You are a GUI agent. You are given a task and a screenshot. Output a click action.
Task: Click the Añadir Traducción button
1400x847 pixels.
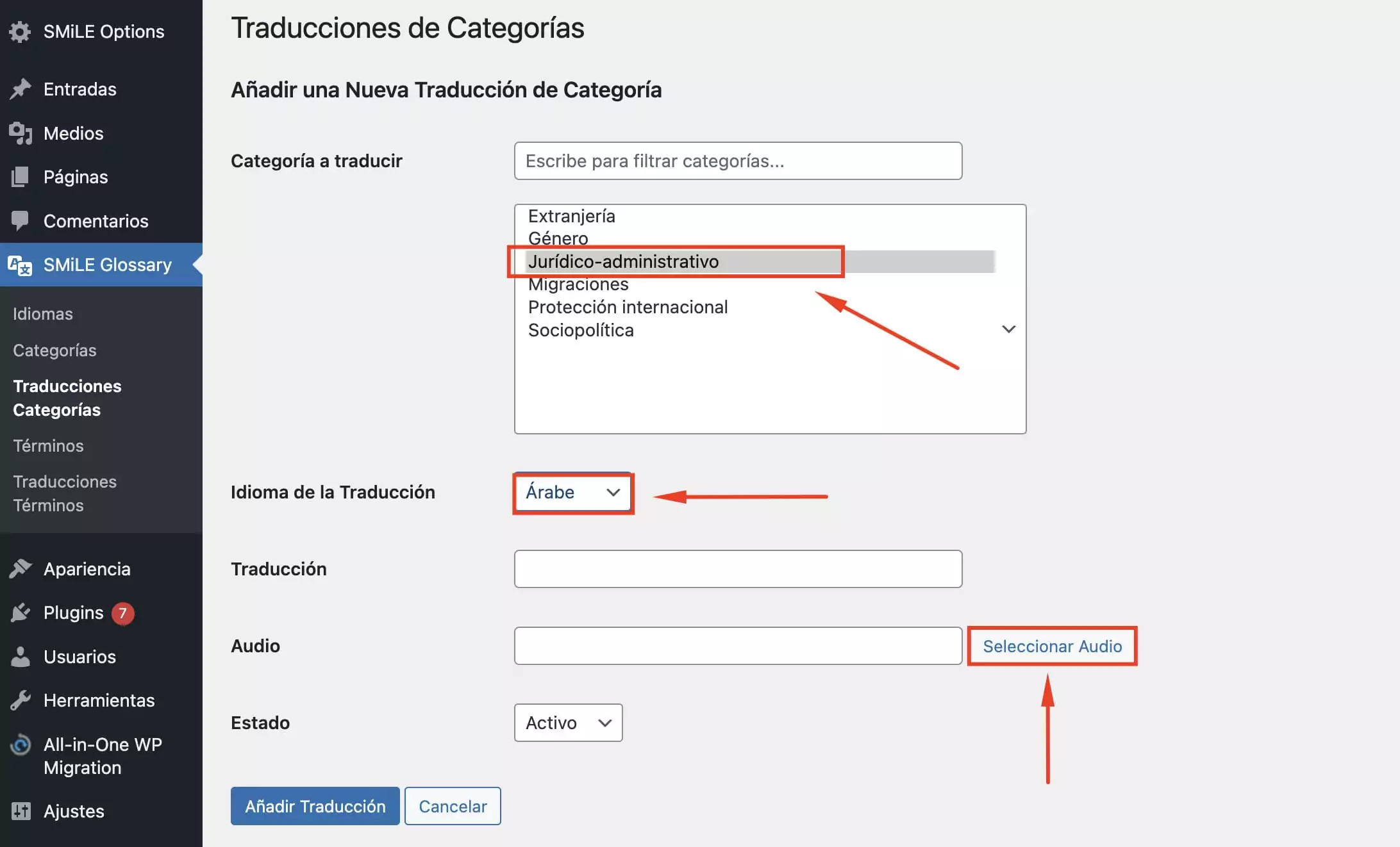315,805
